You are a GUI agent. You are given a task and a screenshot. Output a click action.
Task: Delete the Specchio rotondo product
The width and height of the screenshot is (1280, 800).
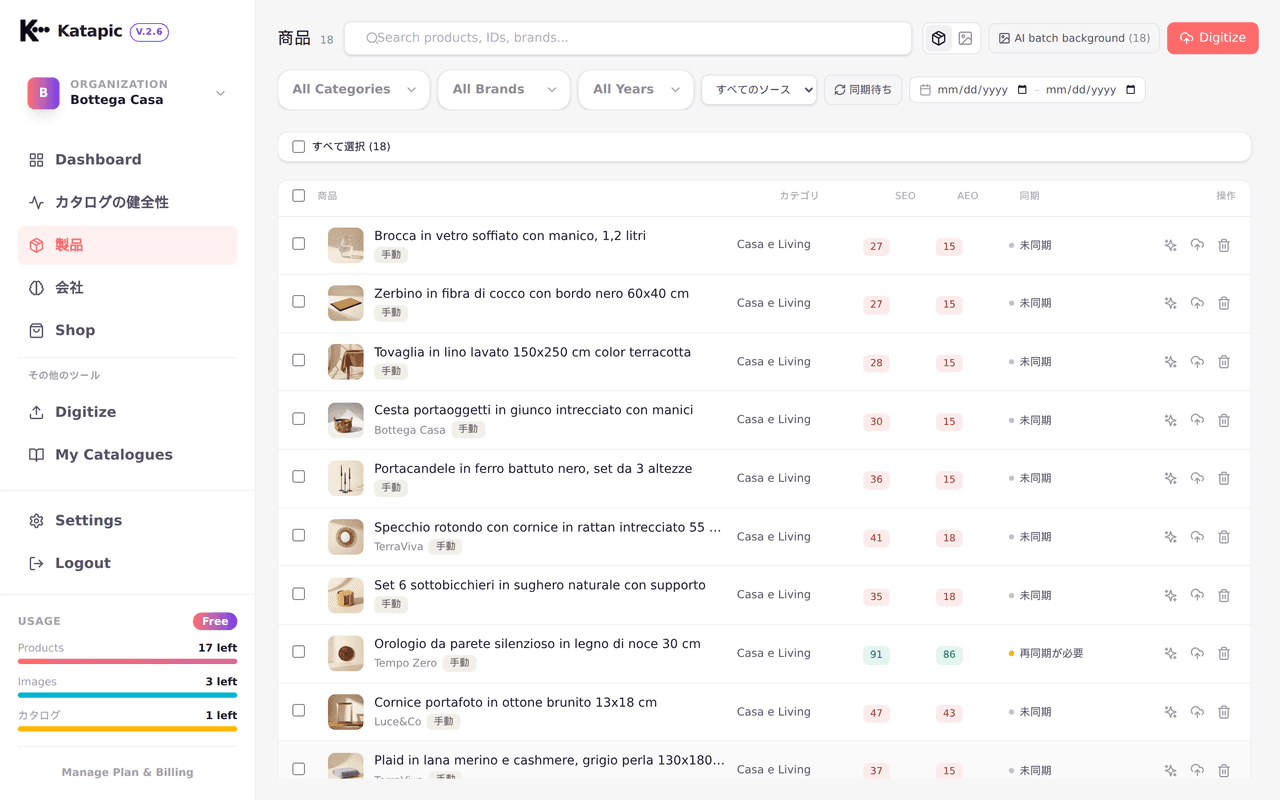(x=1224, y=537)
